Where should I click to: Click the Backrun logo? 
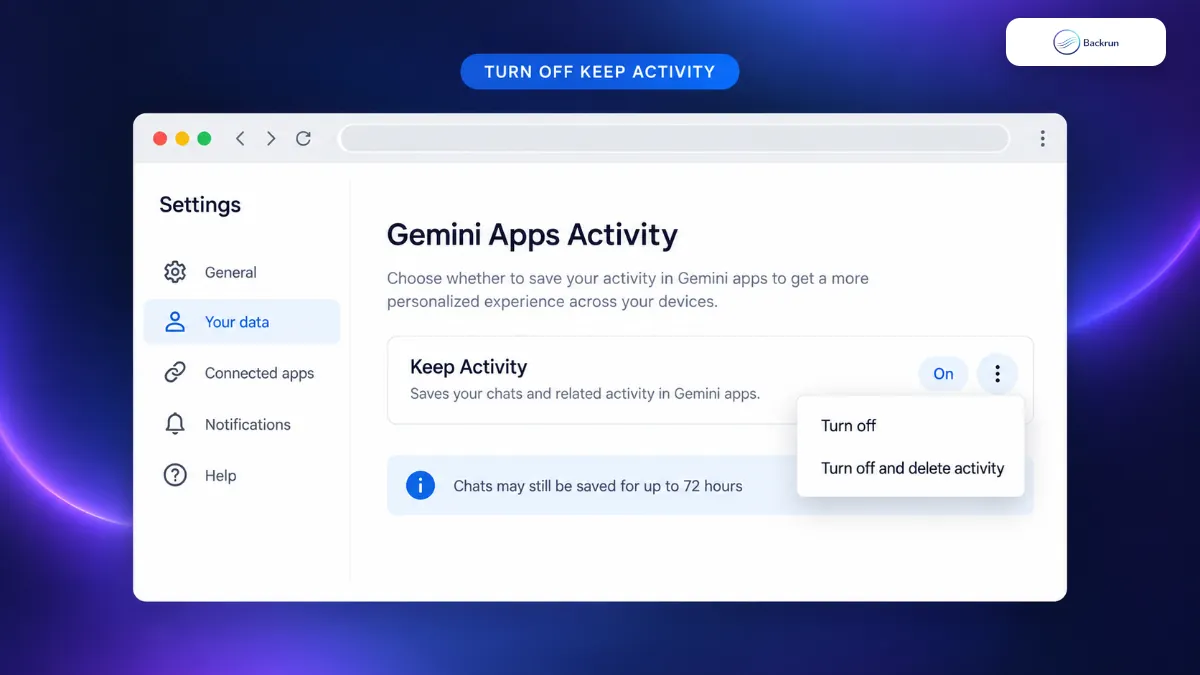click(1086, 43)
